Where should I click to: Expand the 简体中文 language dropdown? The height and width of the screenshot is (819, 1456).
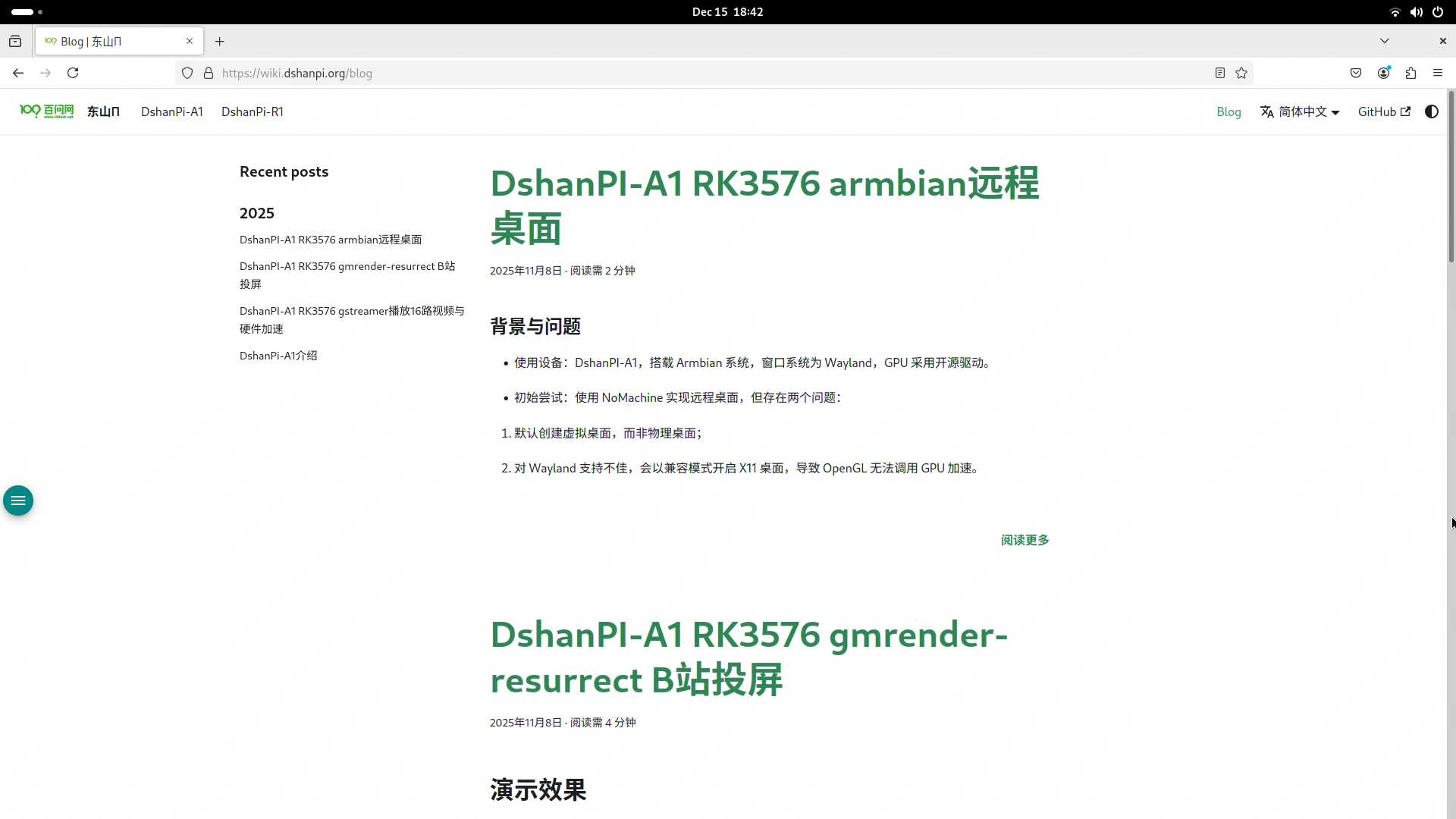1301,111
